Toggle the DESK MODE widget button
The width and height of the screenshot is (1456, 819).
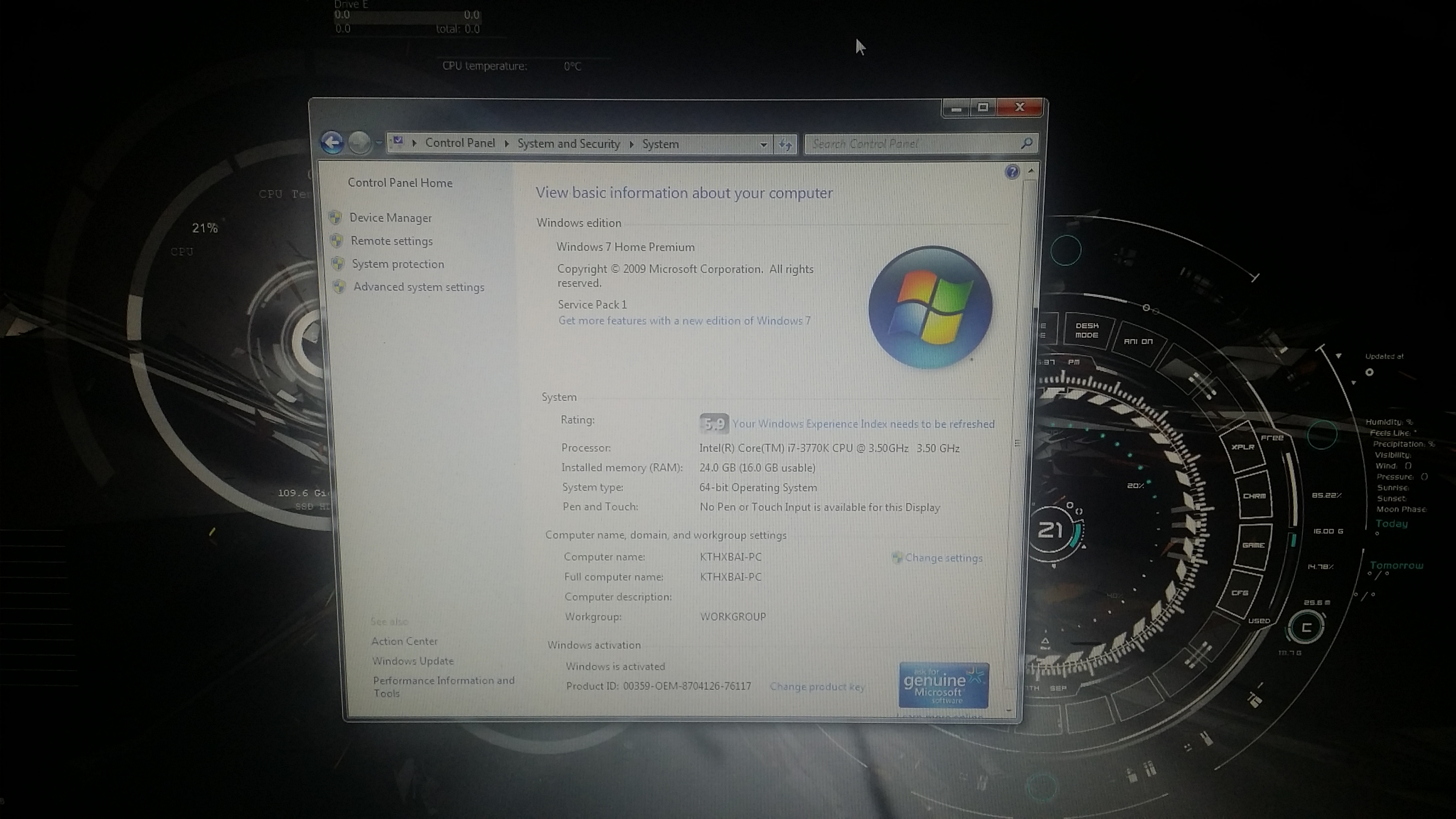point(1086,330)
